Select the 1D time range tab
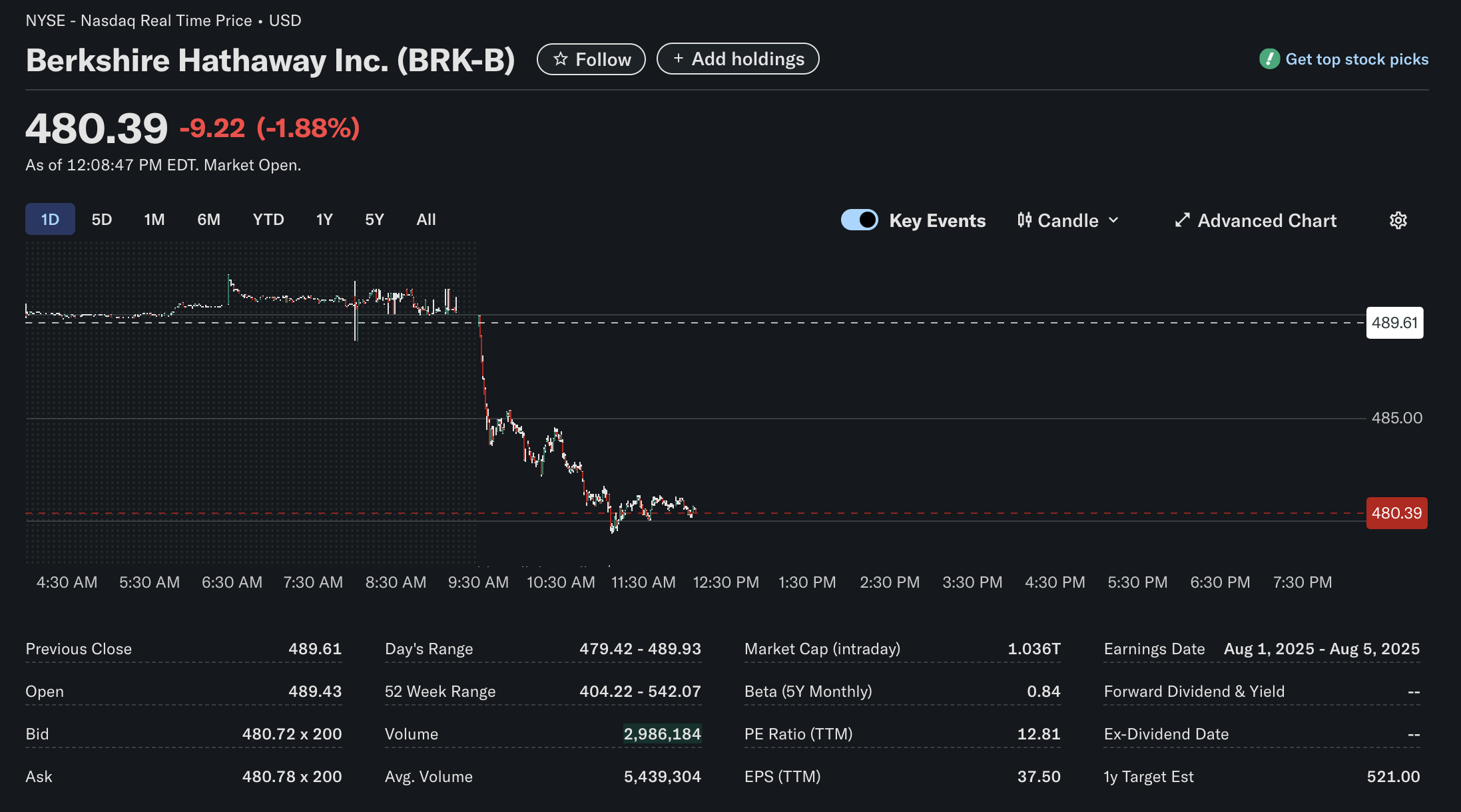The height and width of the screenshot is (812, 1461). coord(50,220)
